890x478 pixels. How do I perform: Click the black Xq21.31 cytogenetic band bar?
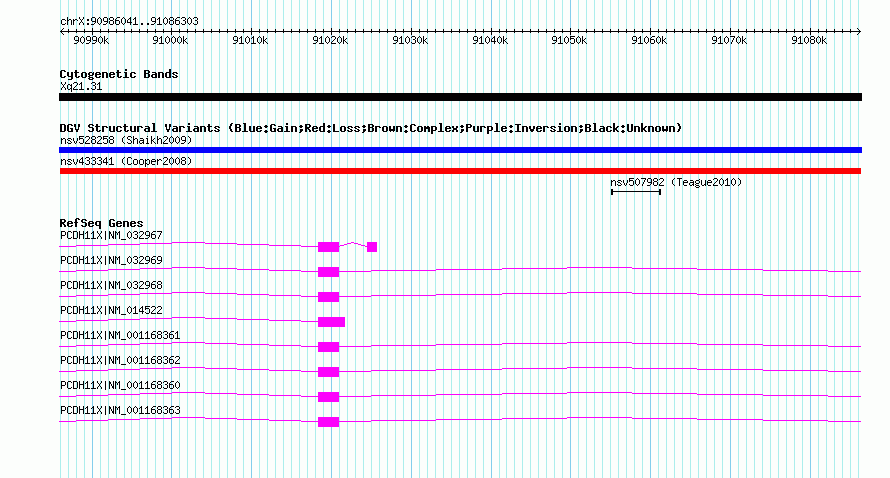(x=460, y=97)
